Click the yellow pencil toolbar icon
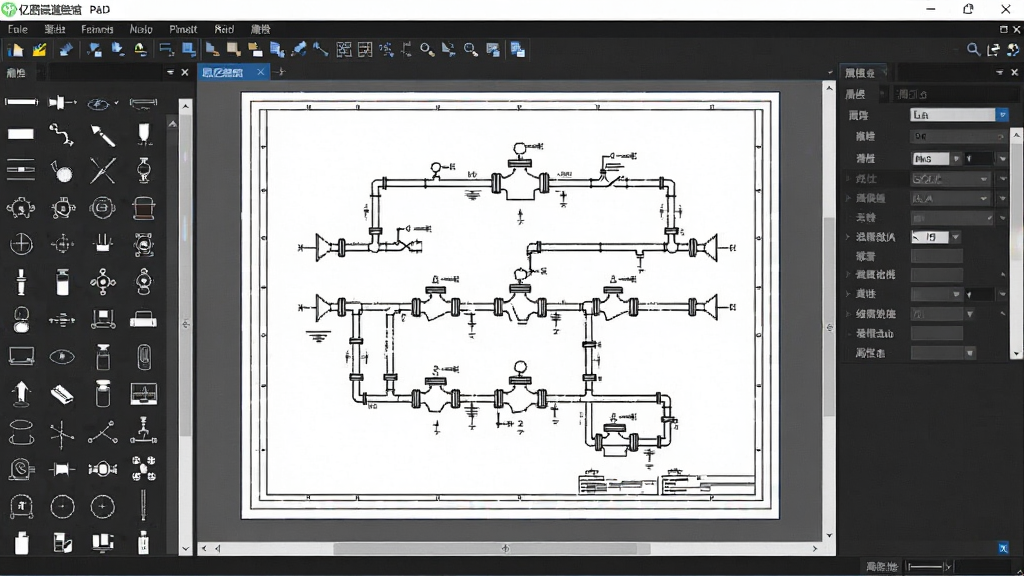Screen dimensions: 1024x576 tap(39, 50)
